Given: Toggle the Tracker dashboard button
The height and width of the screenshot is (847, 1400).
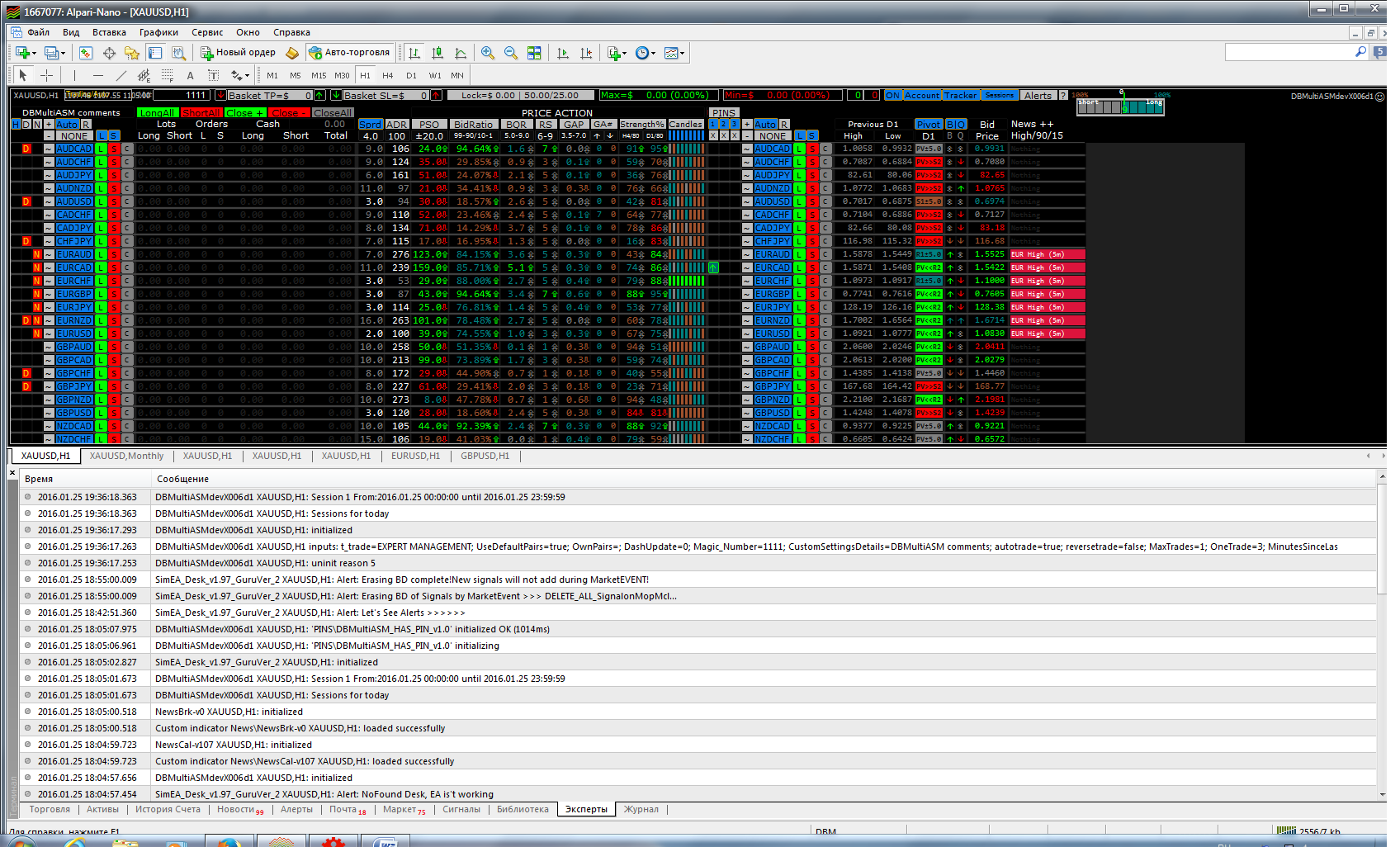Looking at the screenshot, I should [x=961, y=96].
